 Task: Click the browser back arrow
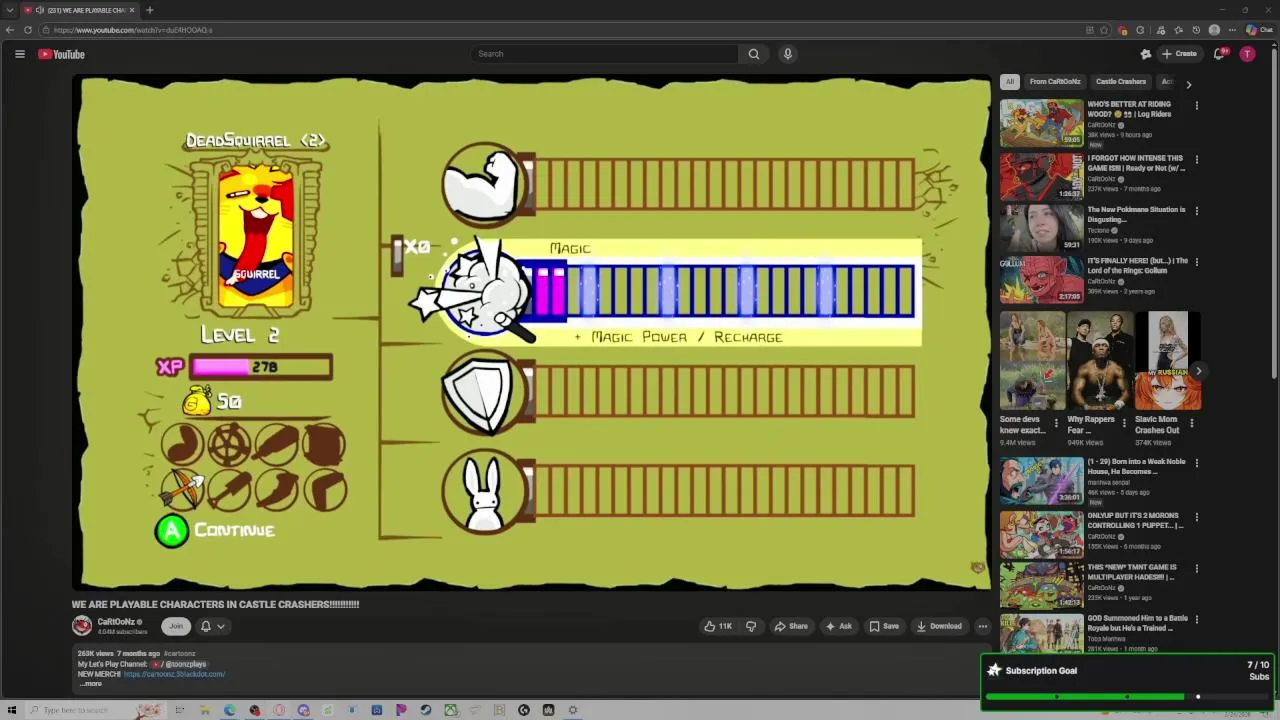coord(10,30)
